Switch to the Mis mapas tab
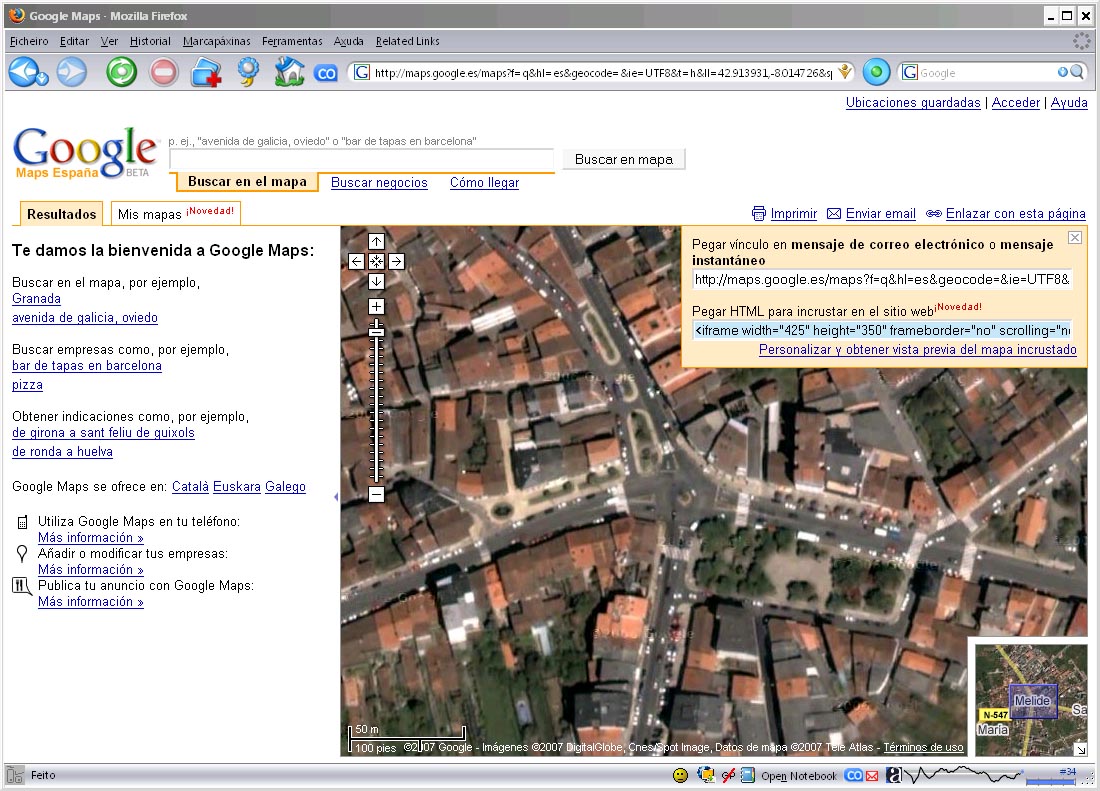 click(176, 214)
